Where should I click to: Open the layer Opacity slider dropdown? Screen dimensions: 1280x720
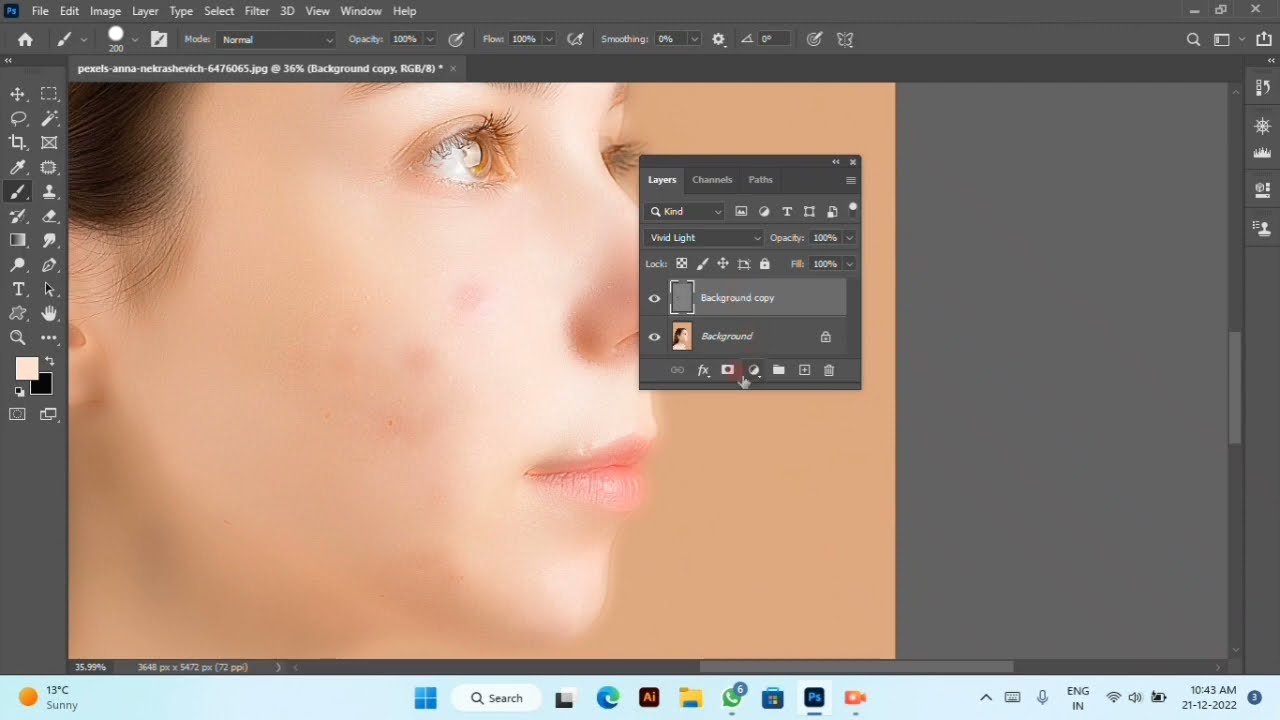[850, 238]
